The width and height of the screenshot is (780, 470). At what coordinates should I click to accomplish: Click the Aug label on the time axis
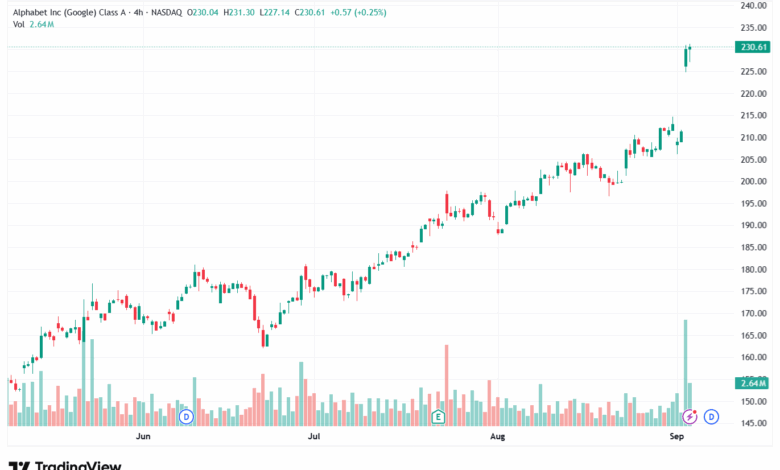point(497,437)
